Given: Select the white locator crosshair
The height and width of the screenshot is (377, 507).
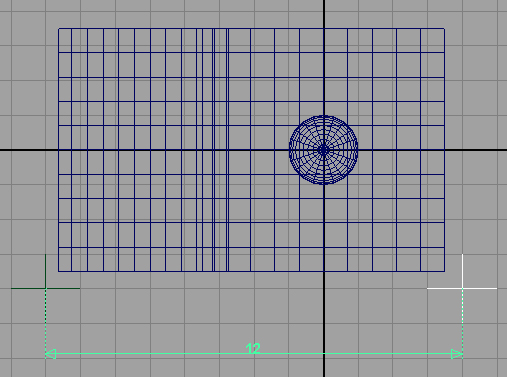Looking at the screenshot, I should click(462, 288).
